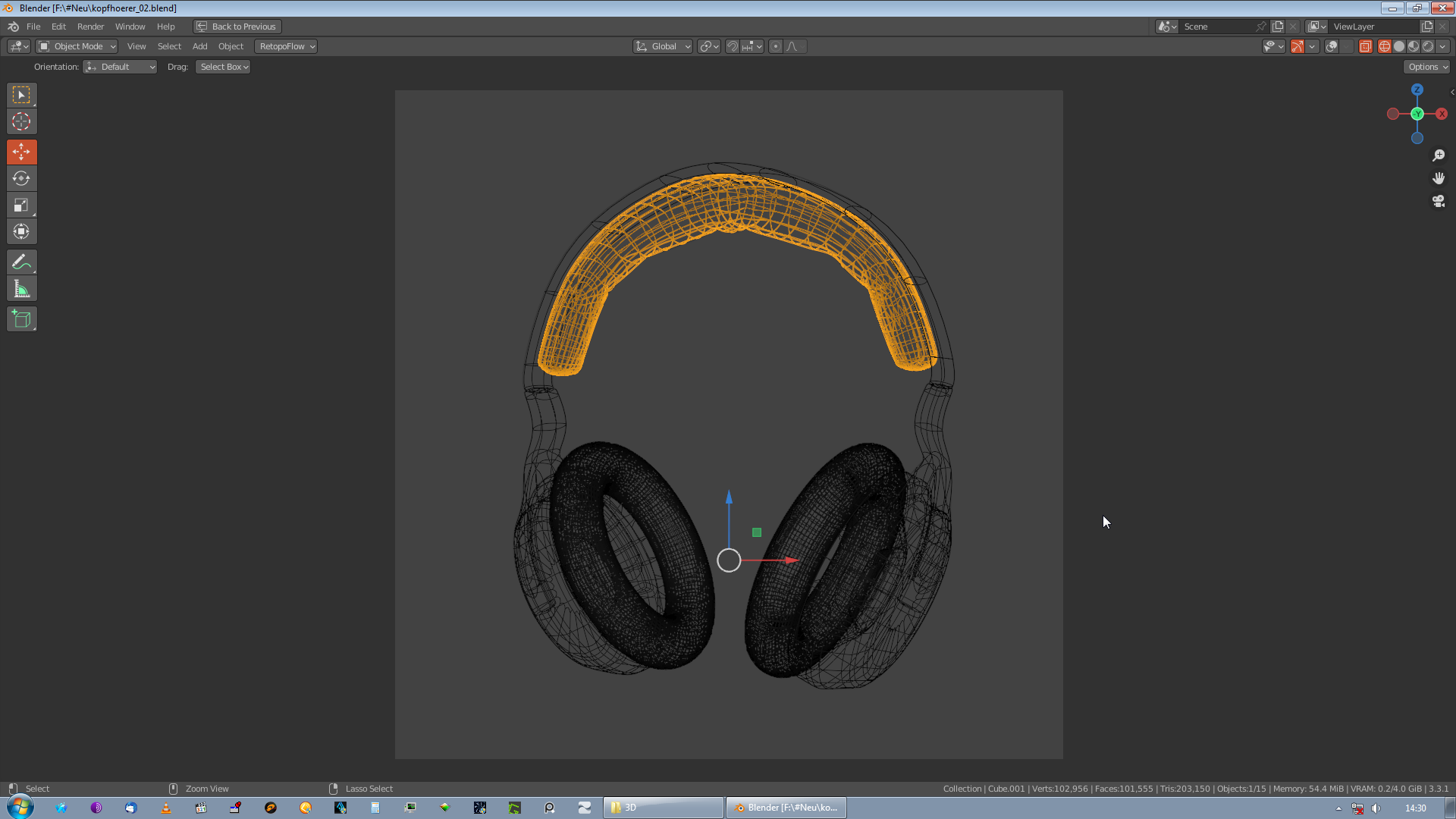This screenshot has height=819, width=1456.
Task: Select the Annotate pencil tool
Action: pos(21,262)
